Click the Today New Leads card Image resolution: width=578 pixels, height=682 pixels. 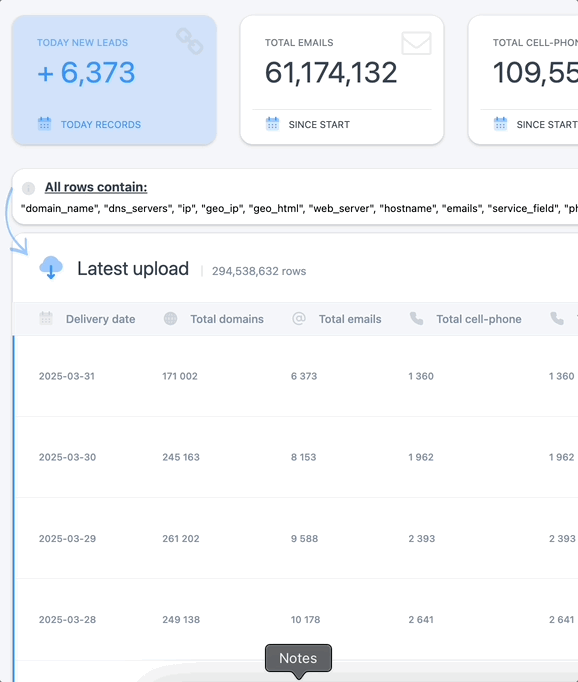tap(114, 80)
